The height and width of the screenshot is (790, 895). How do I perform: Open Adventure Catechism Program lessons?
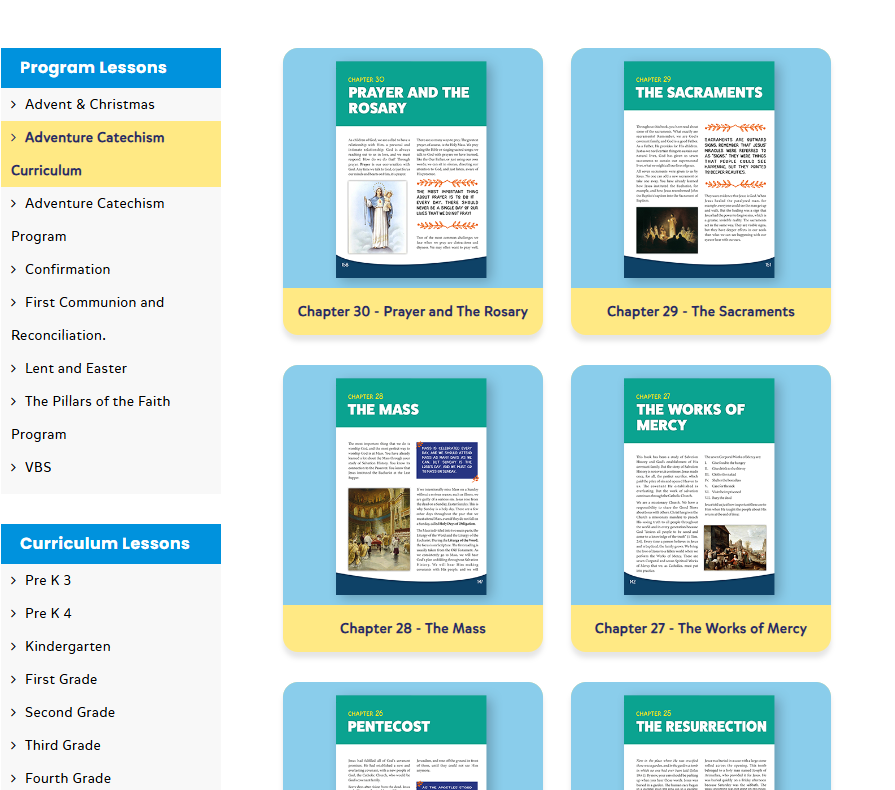(x=94, y=203)
